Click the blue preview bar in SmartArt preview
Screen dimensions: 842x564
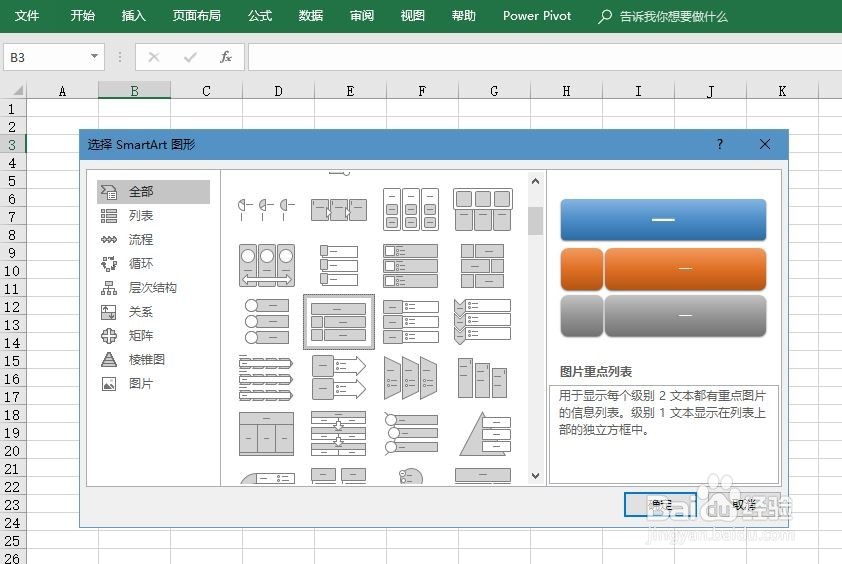click(x=663, y=220)
